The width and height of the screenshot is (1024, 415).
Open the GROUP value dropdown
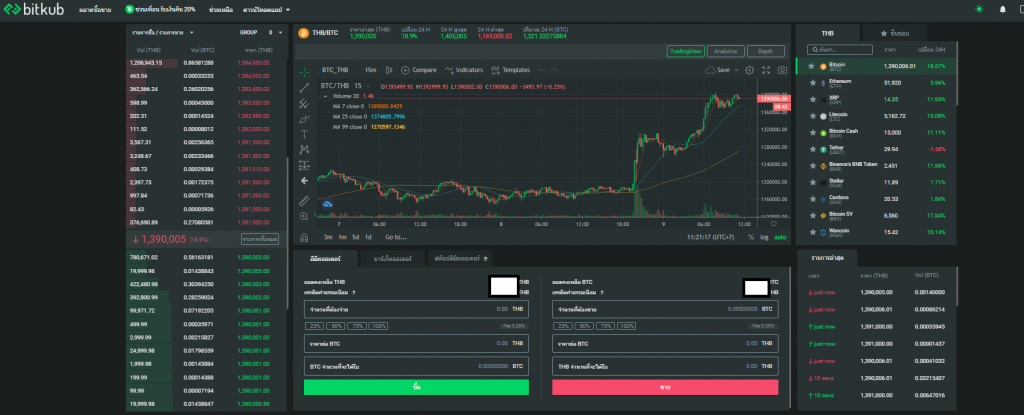coord(276,32)
